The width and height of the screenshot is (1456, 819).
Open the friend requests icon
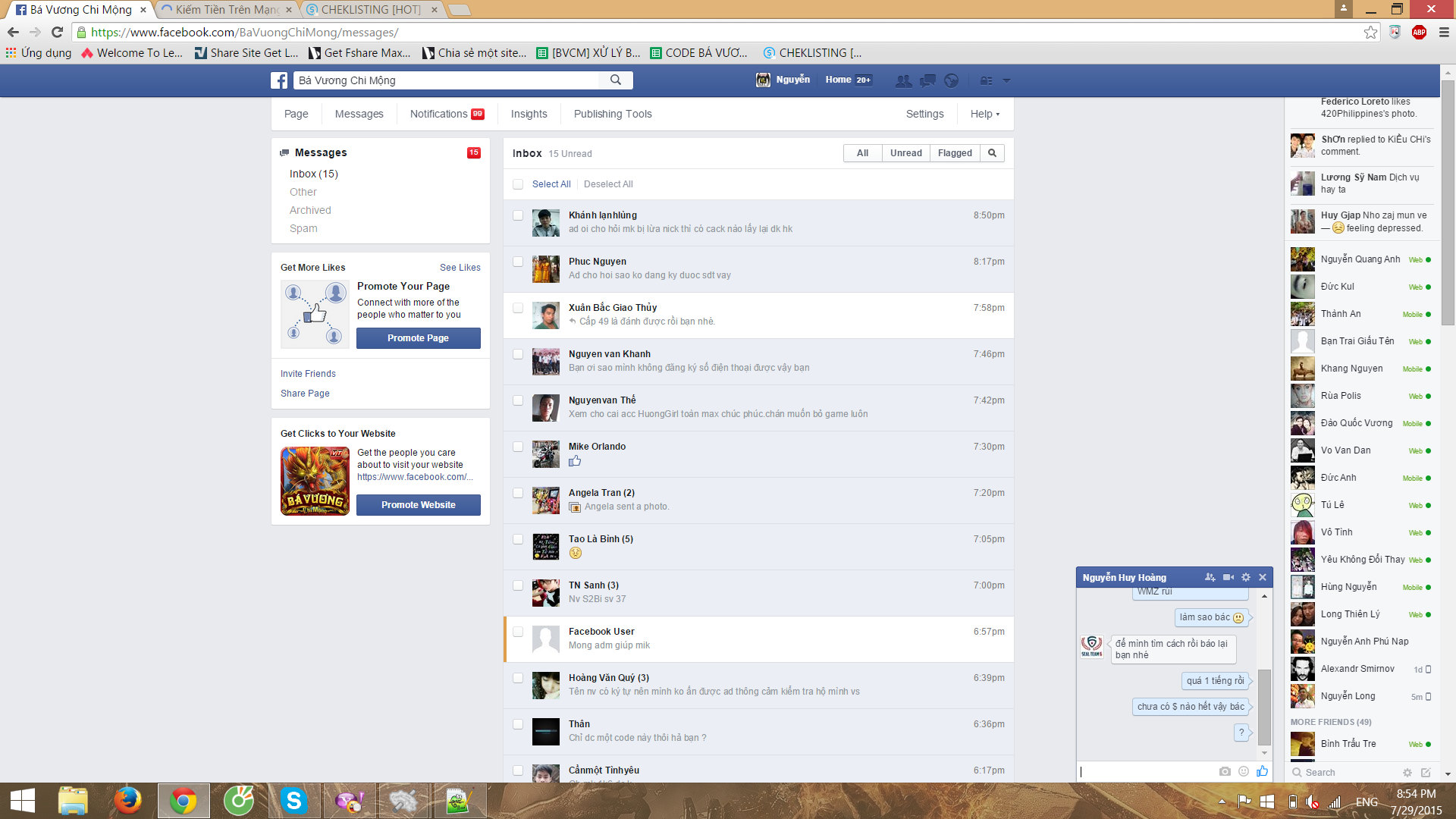click(902, 80)
